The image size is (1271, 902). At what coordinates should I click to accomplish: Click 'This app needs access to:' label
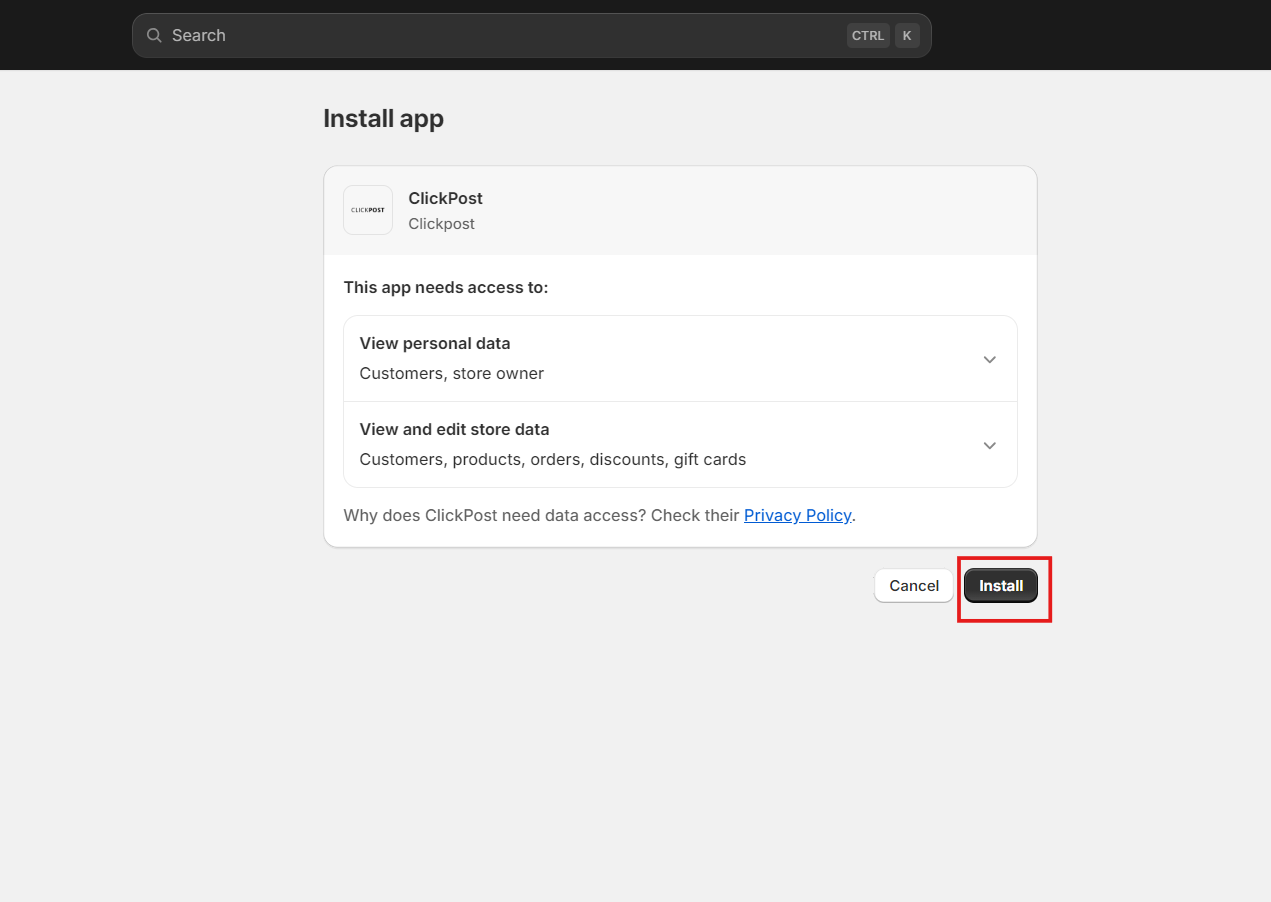pyautogui.click(x=446, y=287)
